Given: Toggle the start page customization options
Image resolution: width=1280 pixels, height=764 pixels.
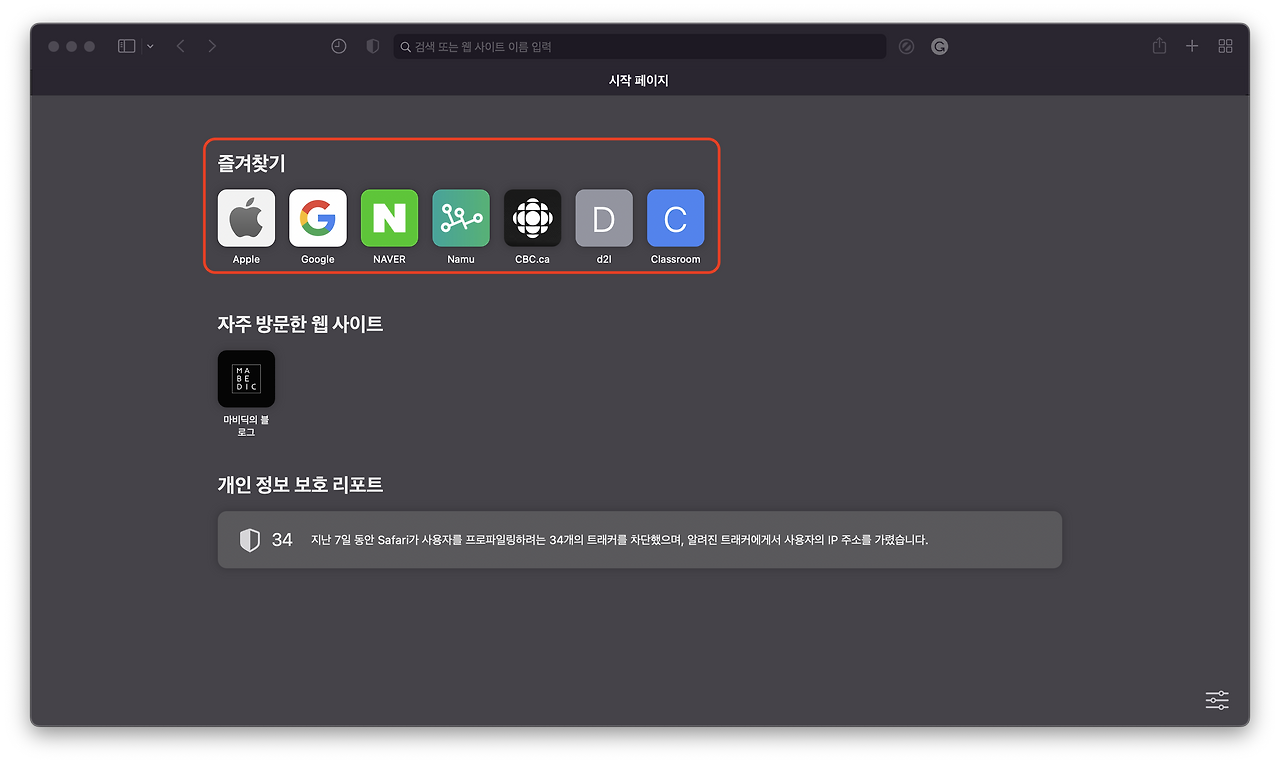Looking at the screenshot, I should tap(1216, 700).
